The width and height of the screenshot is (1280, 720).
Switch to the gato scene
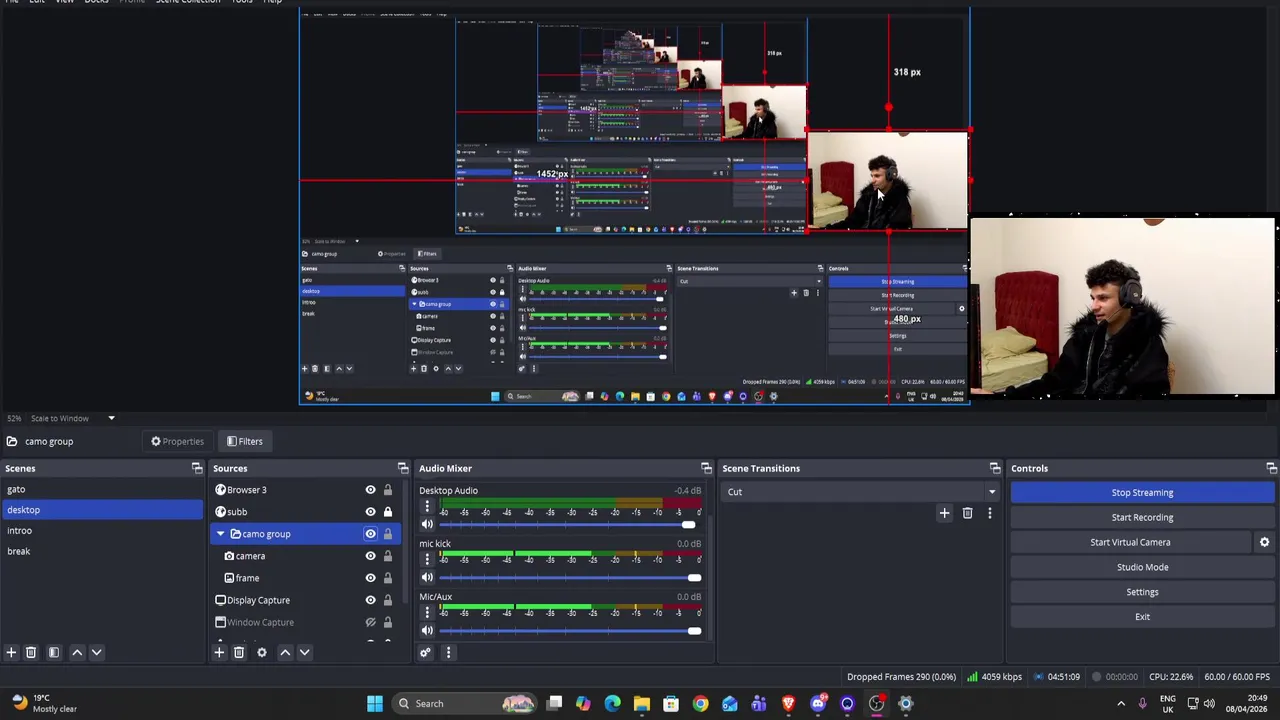[x=101, y=489]
